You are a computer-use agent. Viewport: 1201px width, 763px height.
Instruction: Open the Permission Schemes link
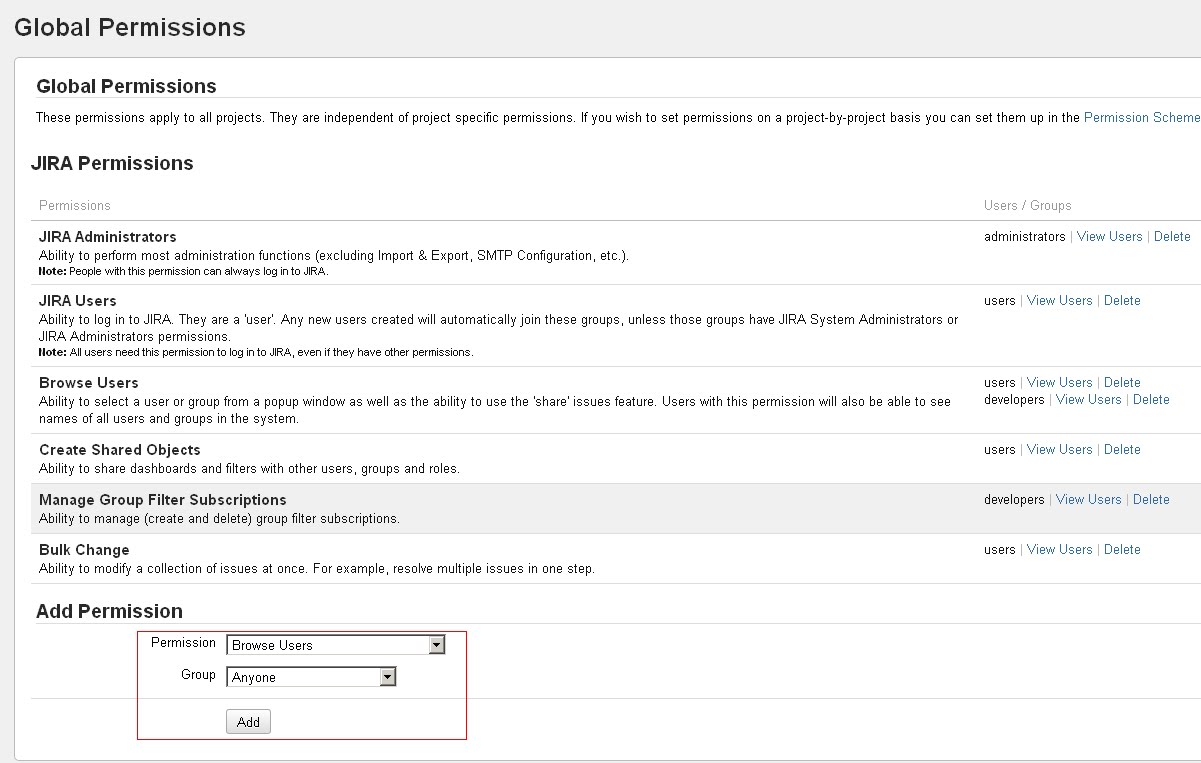pos(1142,117)
